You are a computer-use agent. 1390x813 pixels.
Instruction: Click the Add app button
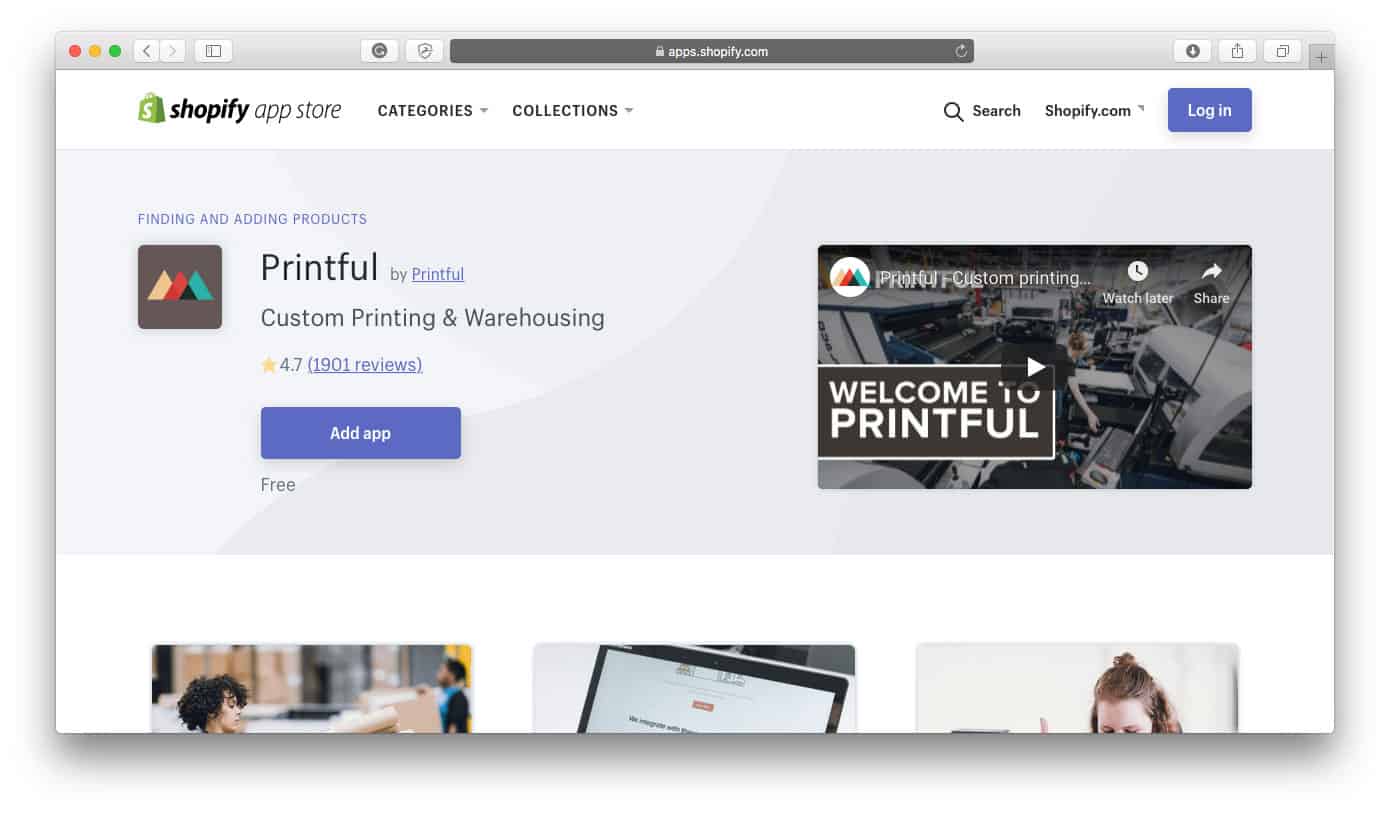pos(361,433)
